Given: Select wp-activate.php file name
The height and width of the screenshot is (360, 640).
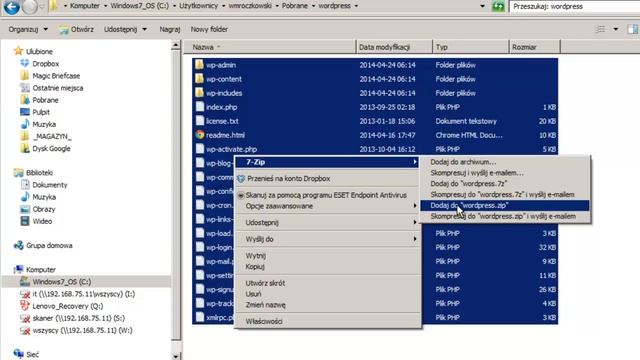Looking at the screenshot, I should tap(231, 149).
